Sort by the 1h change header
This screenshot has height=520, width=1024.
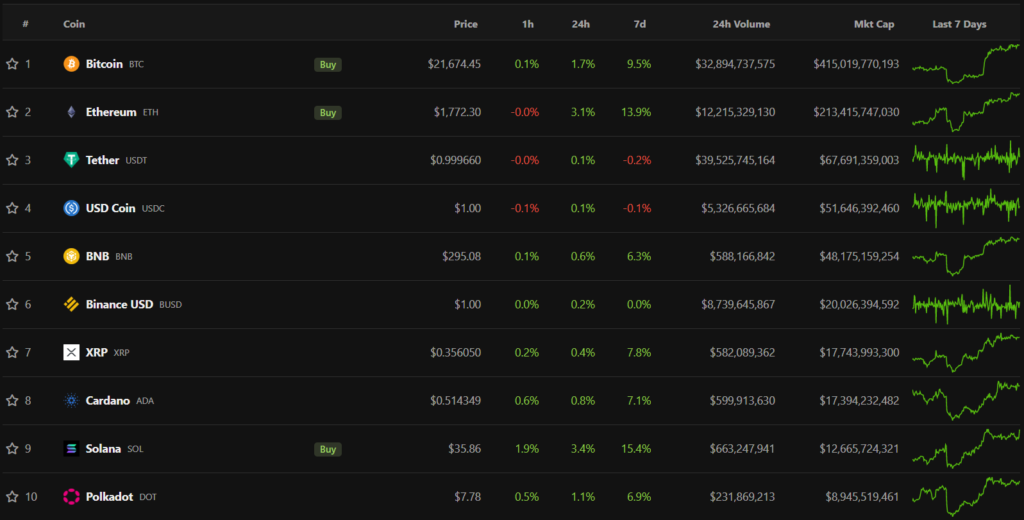coord(528,24)
